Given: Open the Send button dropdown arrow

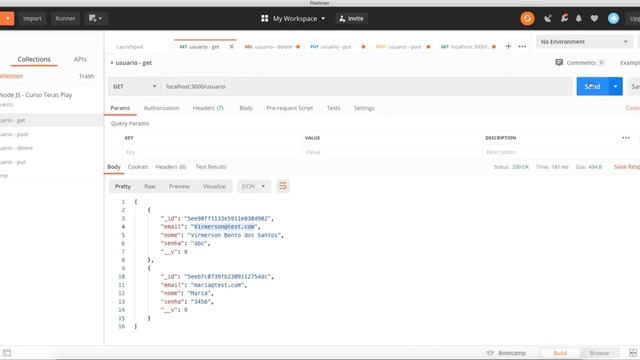Looking at the screenshot, I should (x=615, y=87).
